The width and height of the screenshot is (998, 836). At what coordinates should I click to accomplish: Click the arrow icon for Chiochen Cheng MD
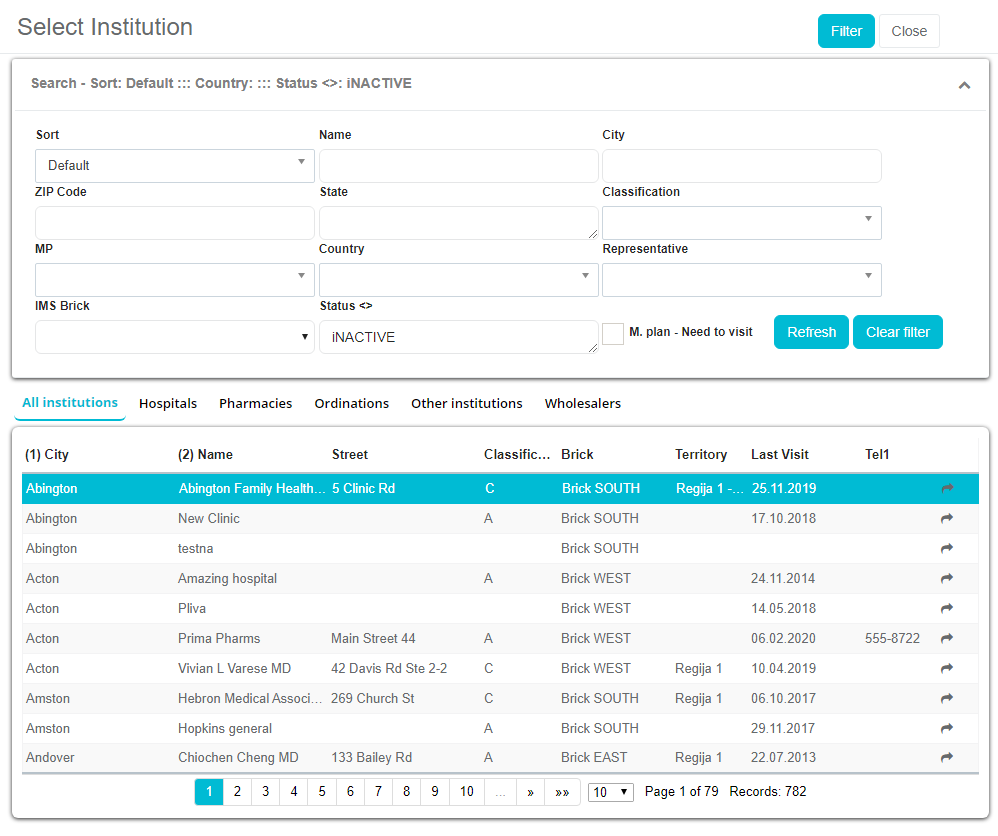click(x=947, y=758)
